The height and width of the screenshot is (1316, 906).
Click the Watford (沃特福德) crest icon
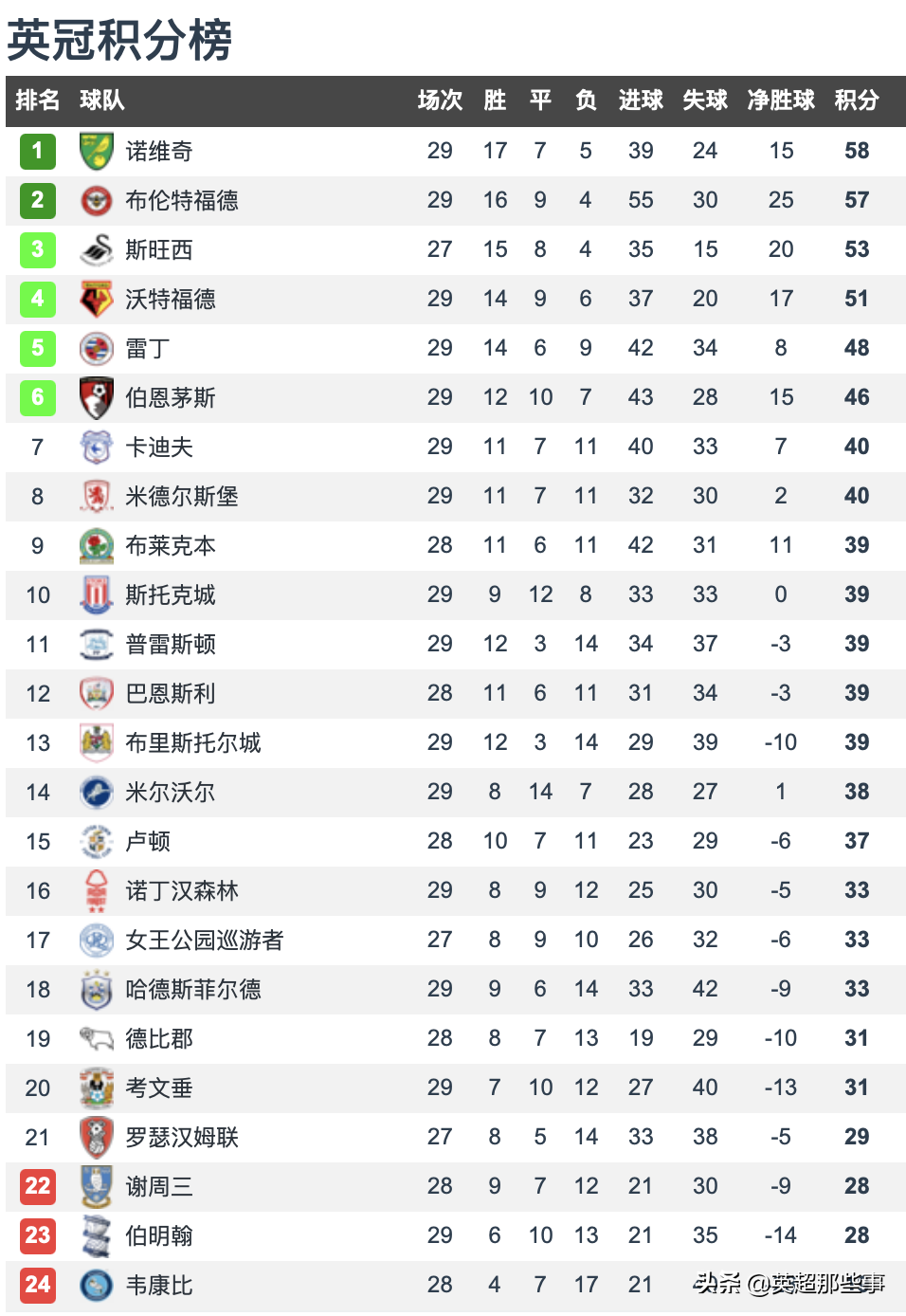[x=96, y=299]
